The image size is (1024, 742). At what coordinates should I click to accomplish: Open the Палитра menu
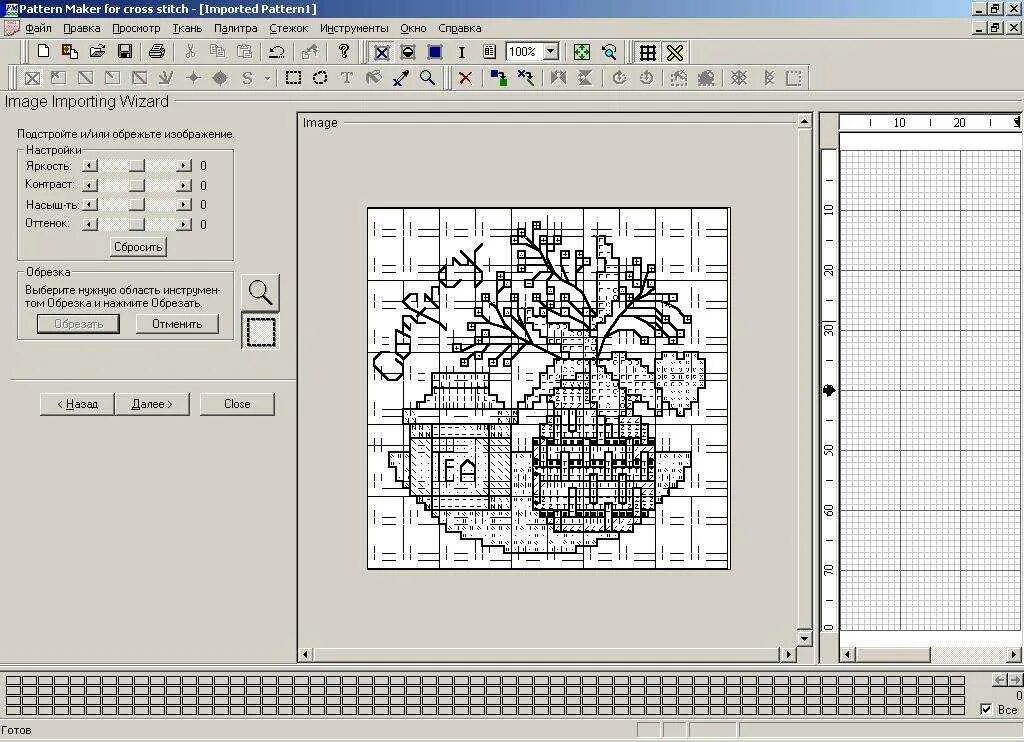tap(236, 28)
